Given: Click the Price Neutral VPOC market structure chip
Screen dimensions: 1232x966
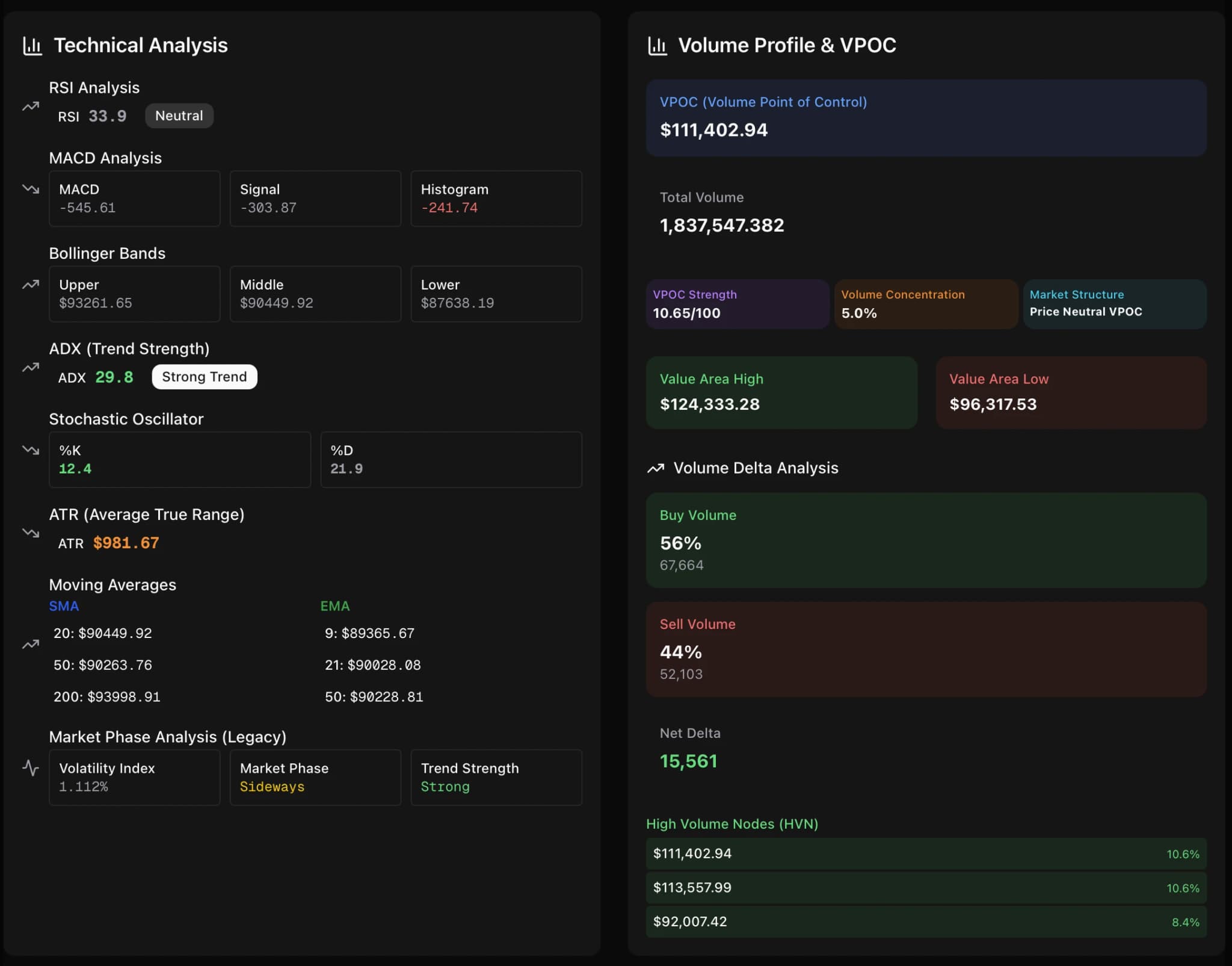Looking at the screenshot, I should pyautogui.click(x=1115, y=304).
